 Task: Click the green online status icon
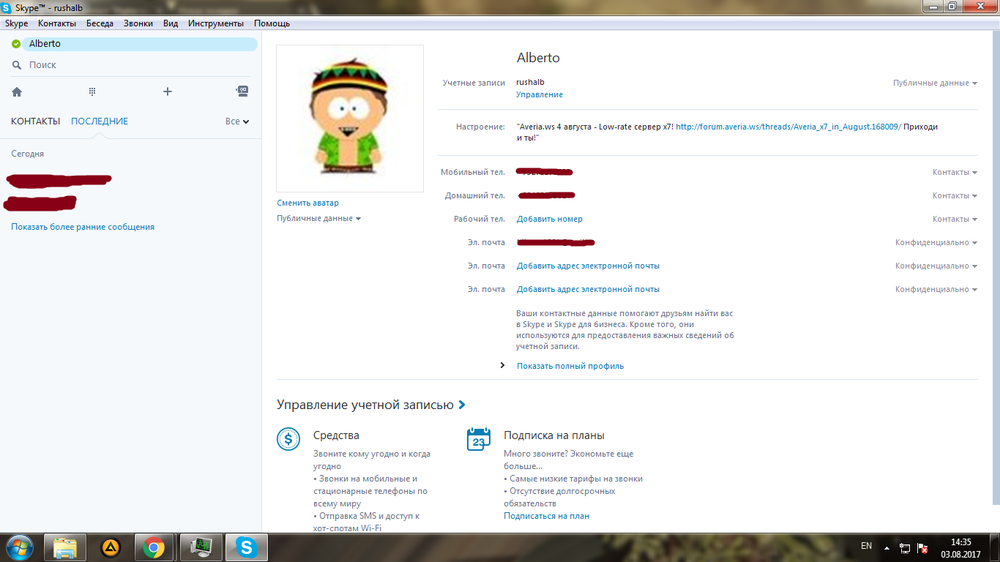click(16, 44)
